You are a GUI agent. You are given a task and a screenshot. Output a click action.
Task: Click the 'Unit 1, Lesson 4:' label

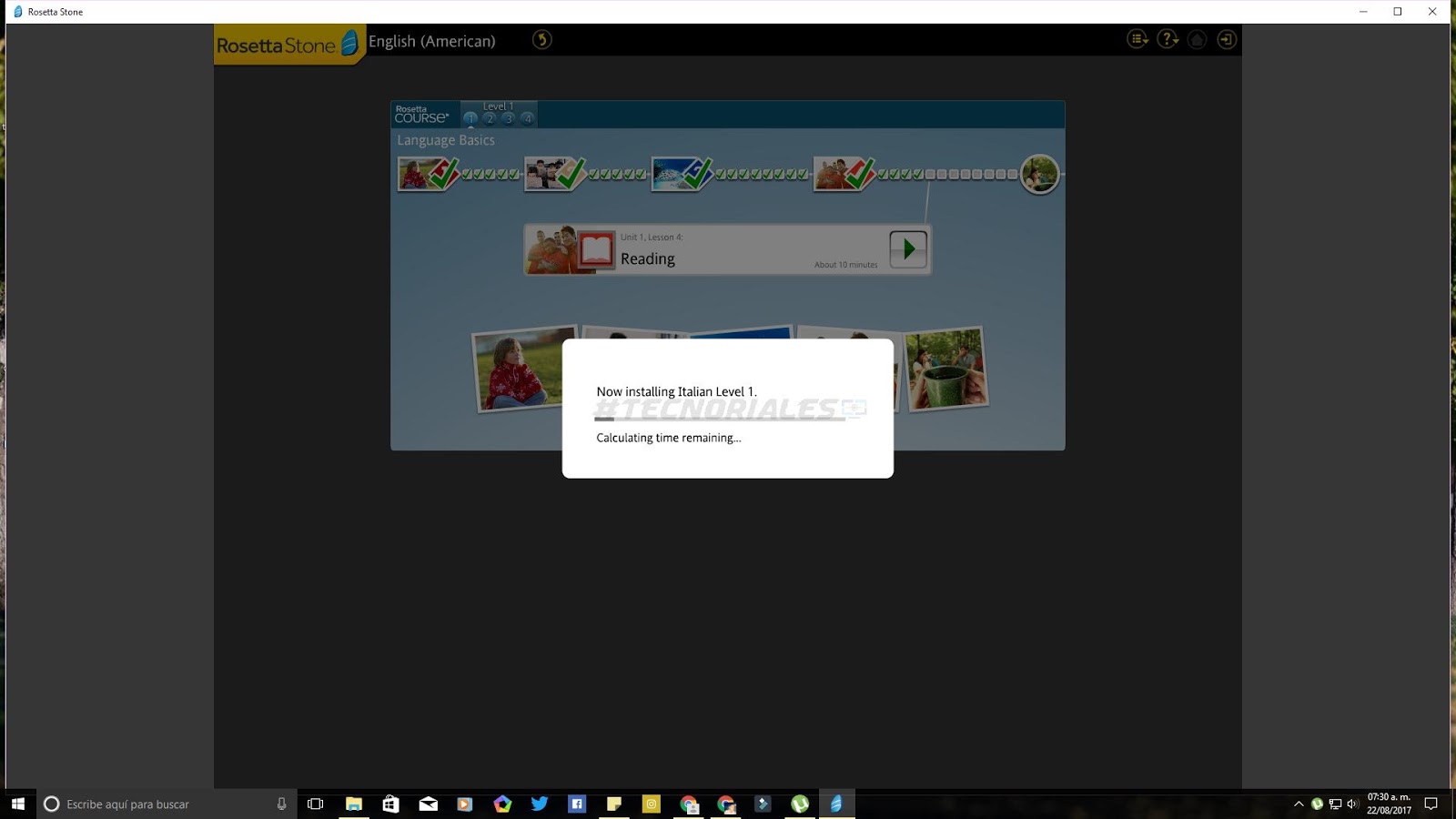pyautogui.click(x=652, y=238)
